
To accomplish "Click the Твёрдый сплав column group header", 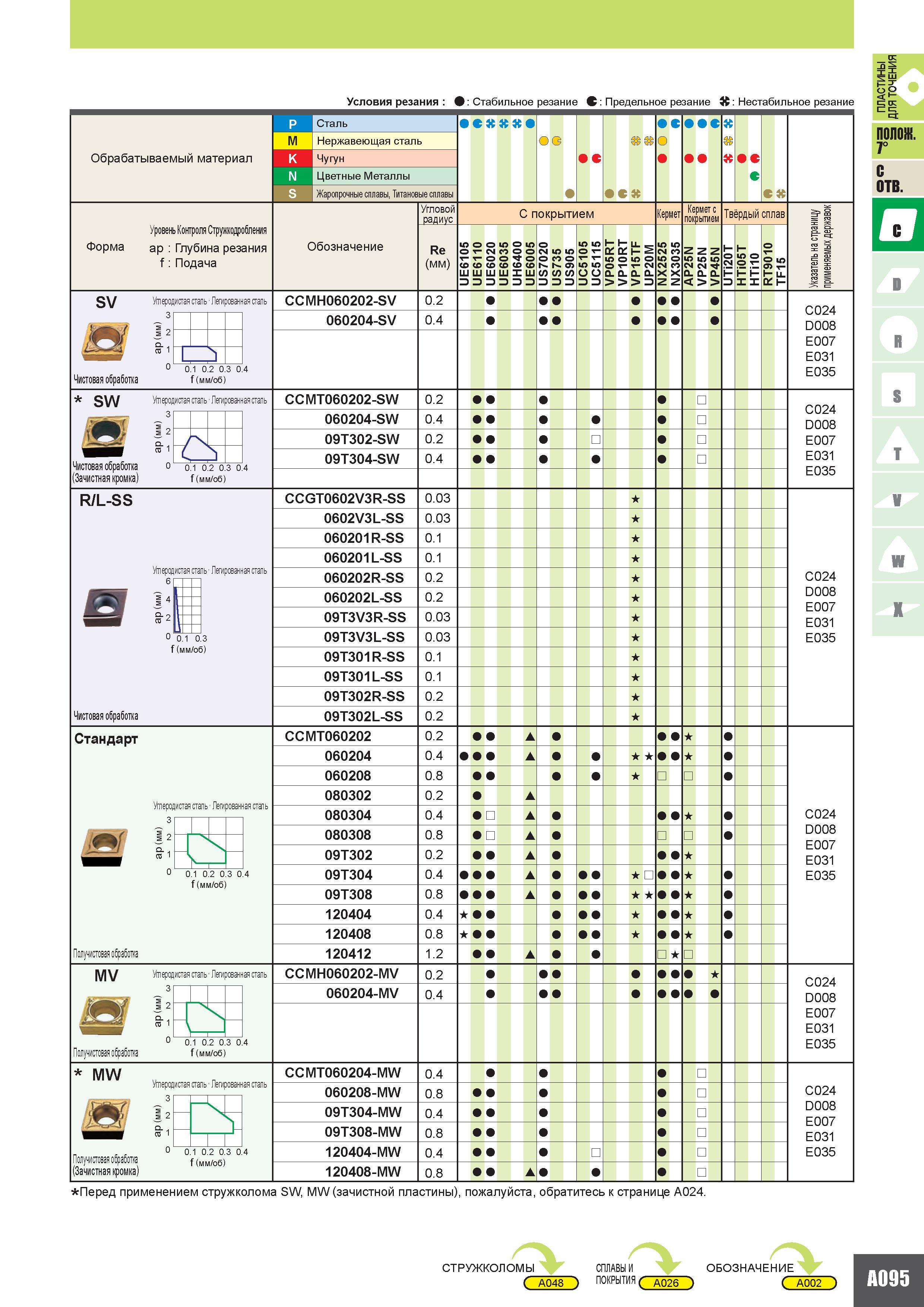I will [x=754, y=214].
